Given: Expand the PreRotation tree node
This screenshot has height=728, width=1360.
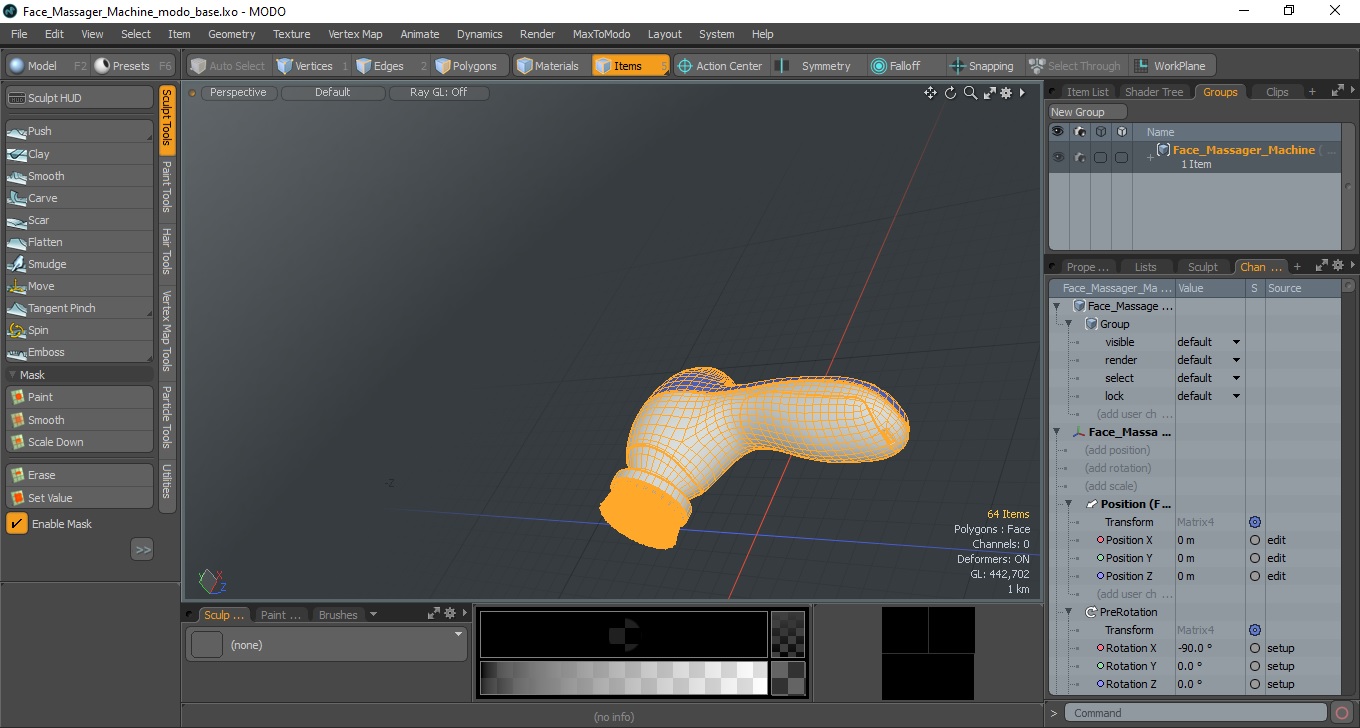Looking at the screenshot, I should [x=1069, y=612].
